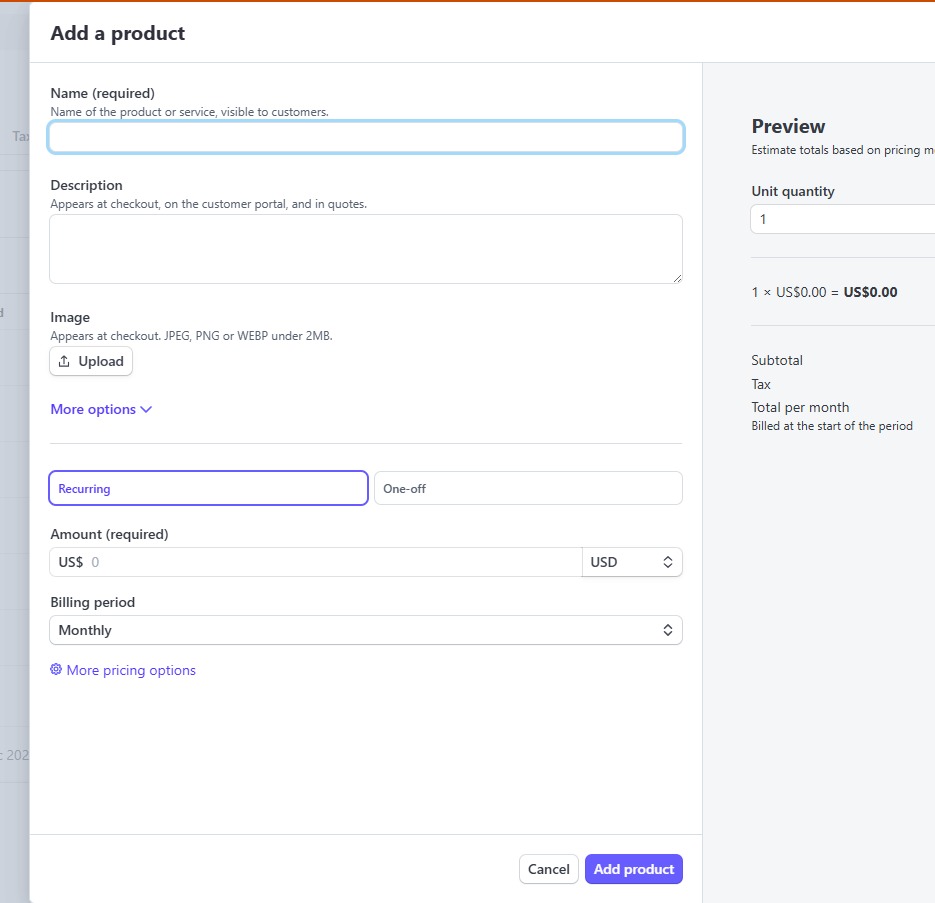Select the Recurring pricing option

(x=208, y=488)
